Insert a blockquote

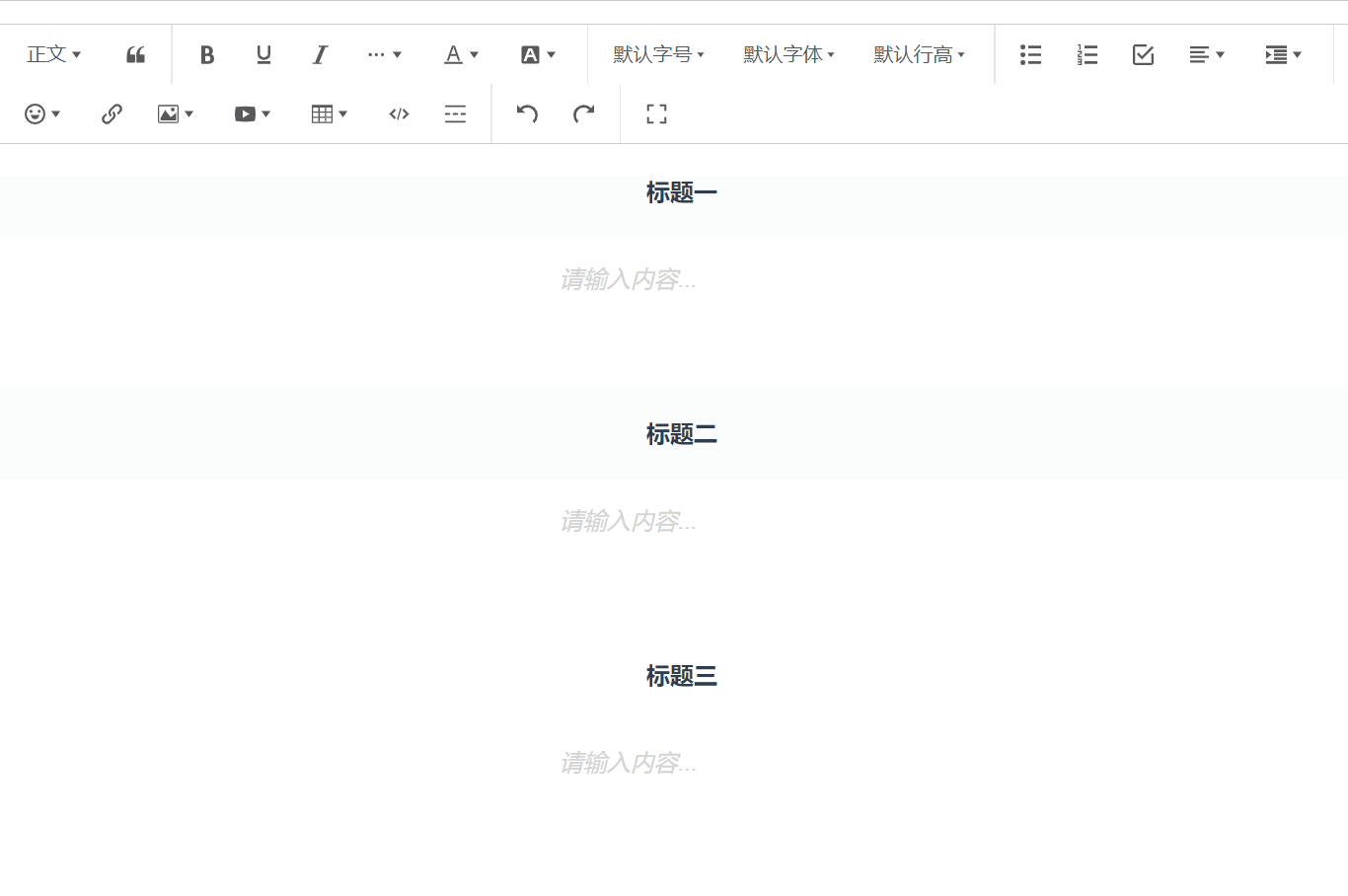pos(135,54)
